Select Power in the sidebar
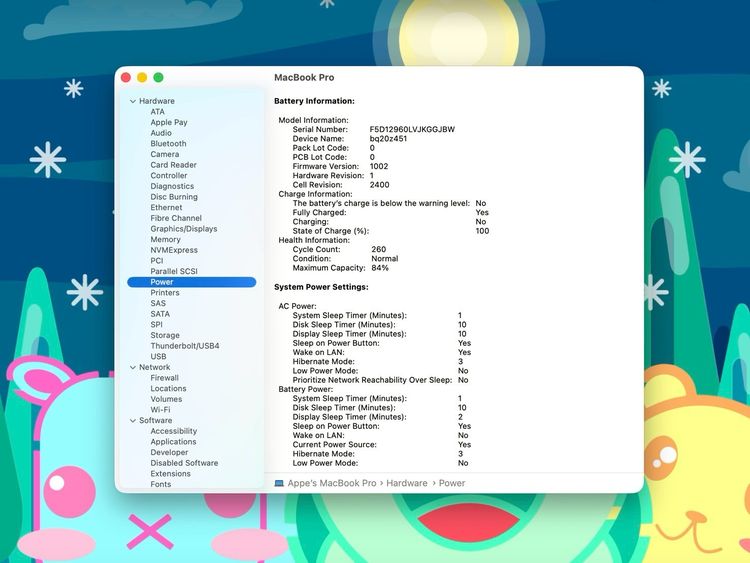Screen dimensions: 750x563 162,282
